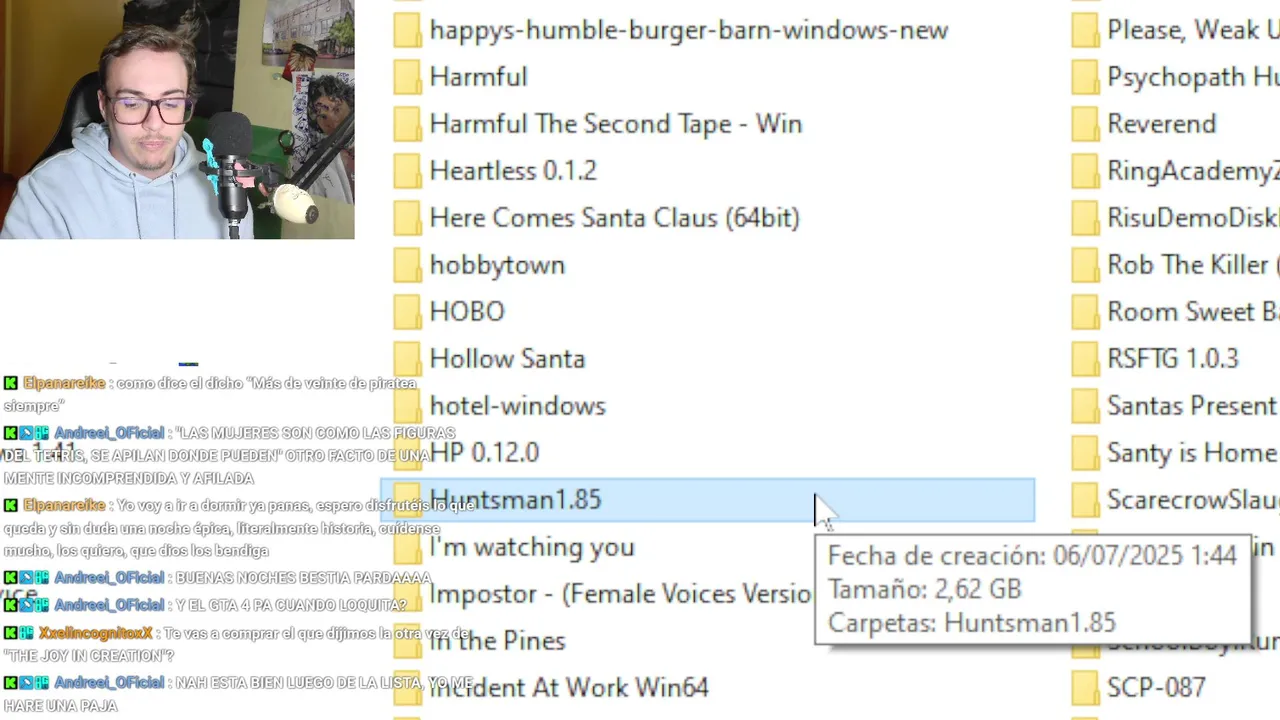Screen dimensions: 1280x720
Task: Click the hotel-windows folder name
Action: pyautogui.click(x=518, y=406)
